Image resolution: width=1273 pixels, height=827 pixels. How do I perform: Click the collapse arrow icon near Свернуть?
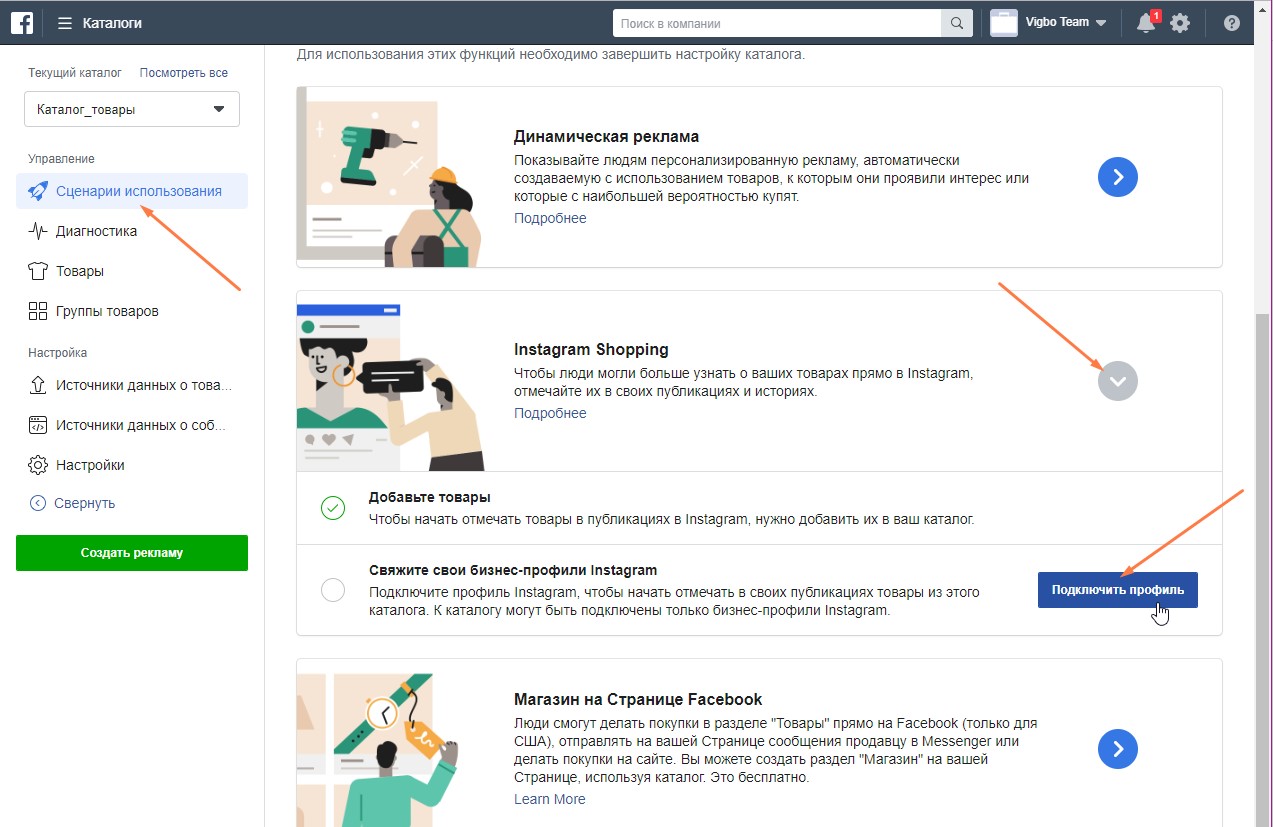pos(38,503)
